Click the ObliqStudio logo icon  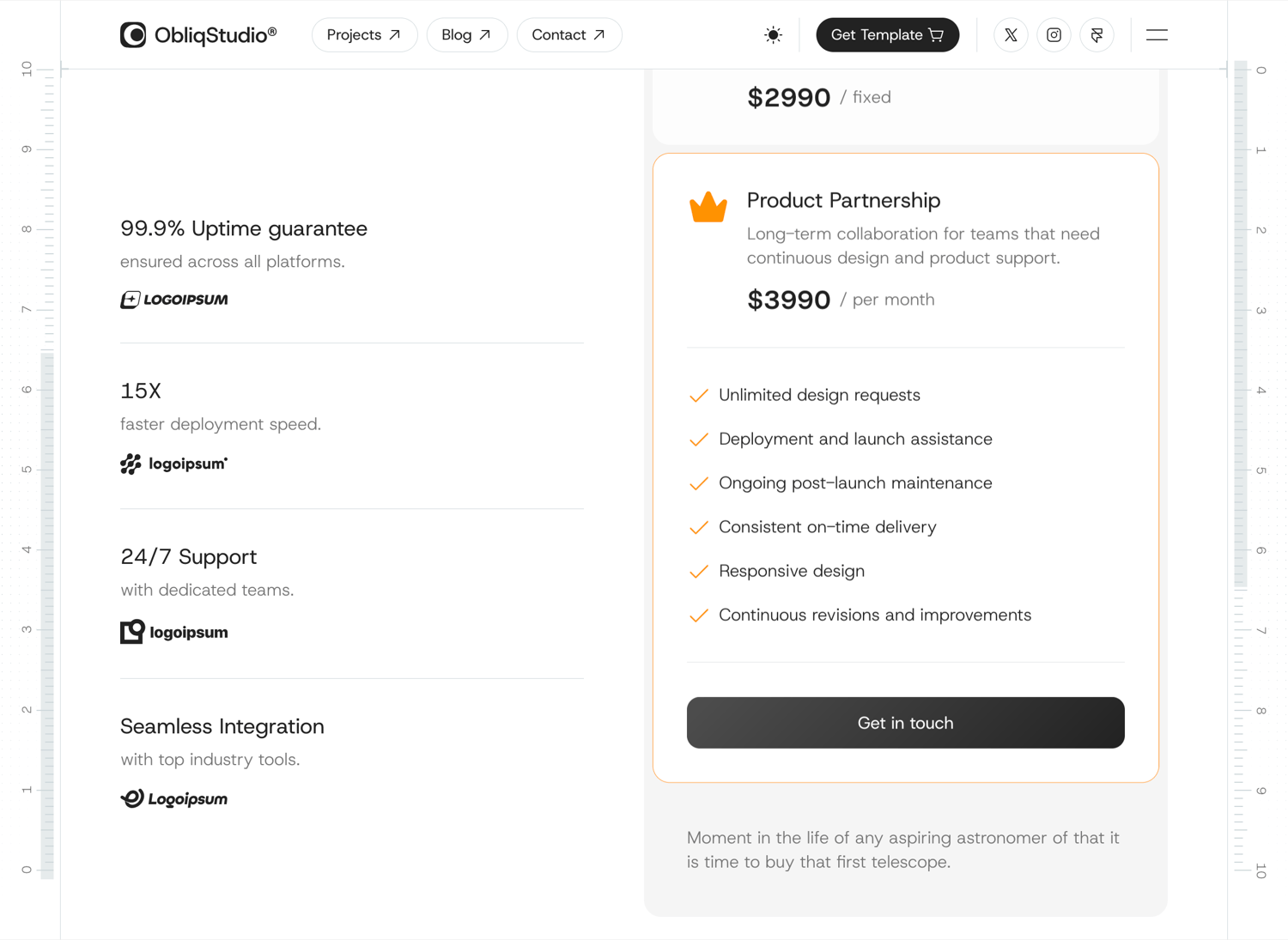(x=133, y=35)
